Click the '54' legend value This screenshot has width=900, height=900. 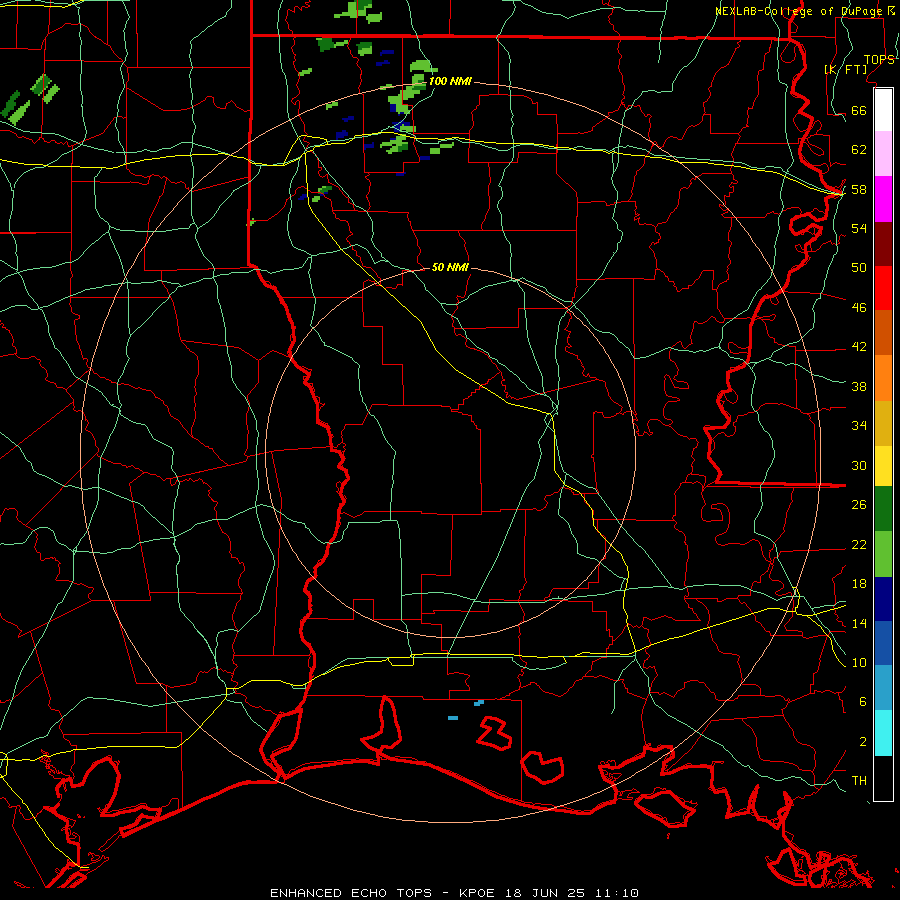click(859, 228)
